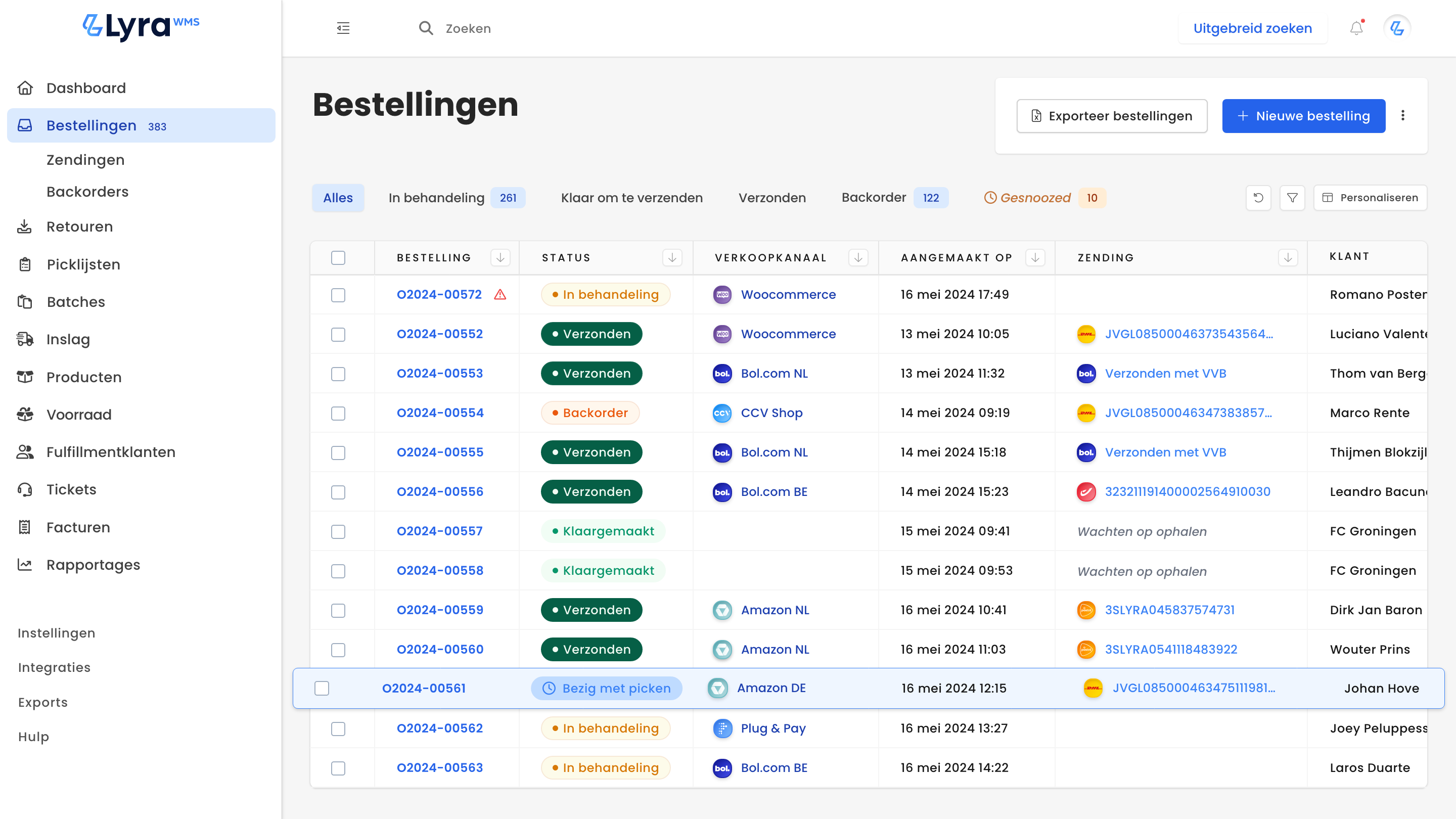Open order link O2024-00559
The image size is (1456, 819).
pos(440,610)
